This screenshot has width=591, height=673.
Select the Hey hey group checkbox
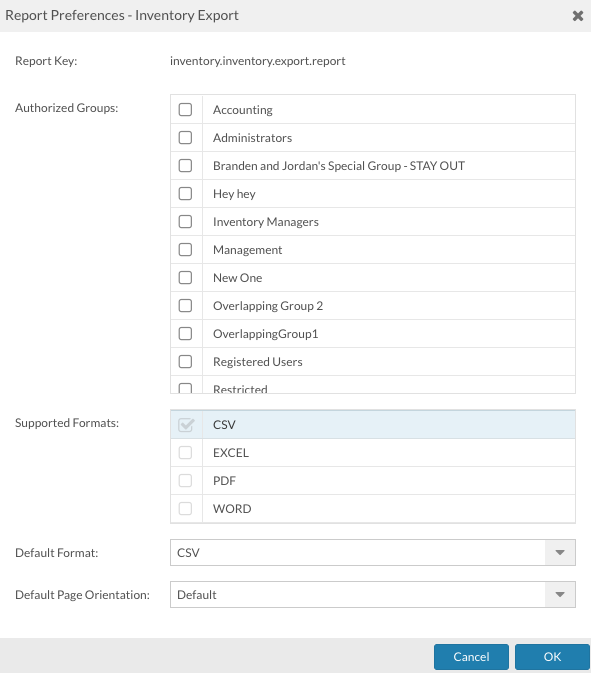point(185,194)
